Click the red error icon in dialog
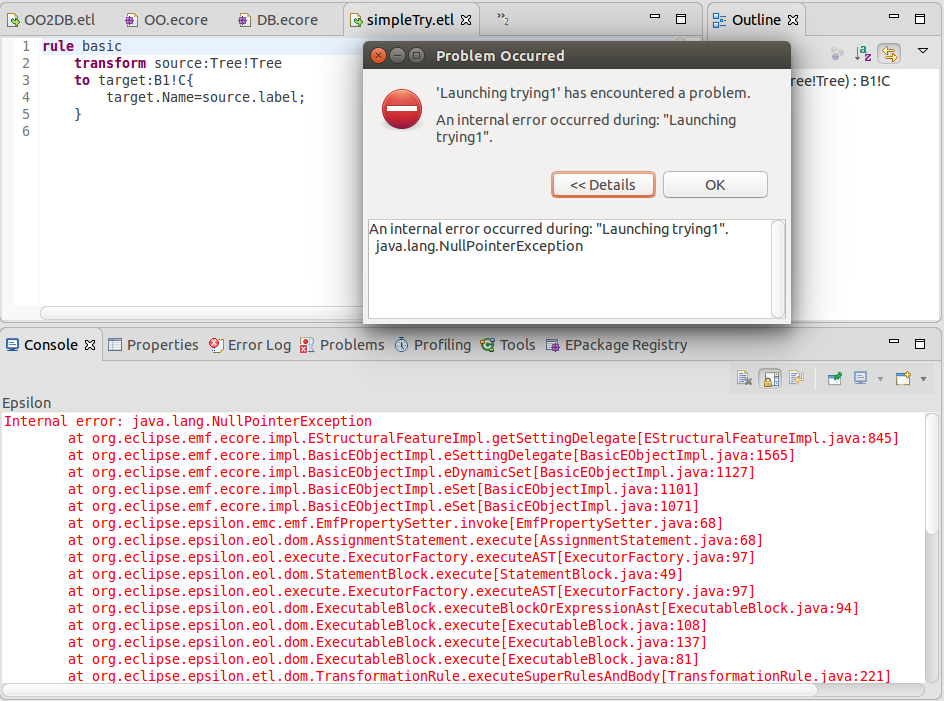 tap(402, 109)
